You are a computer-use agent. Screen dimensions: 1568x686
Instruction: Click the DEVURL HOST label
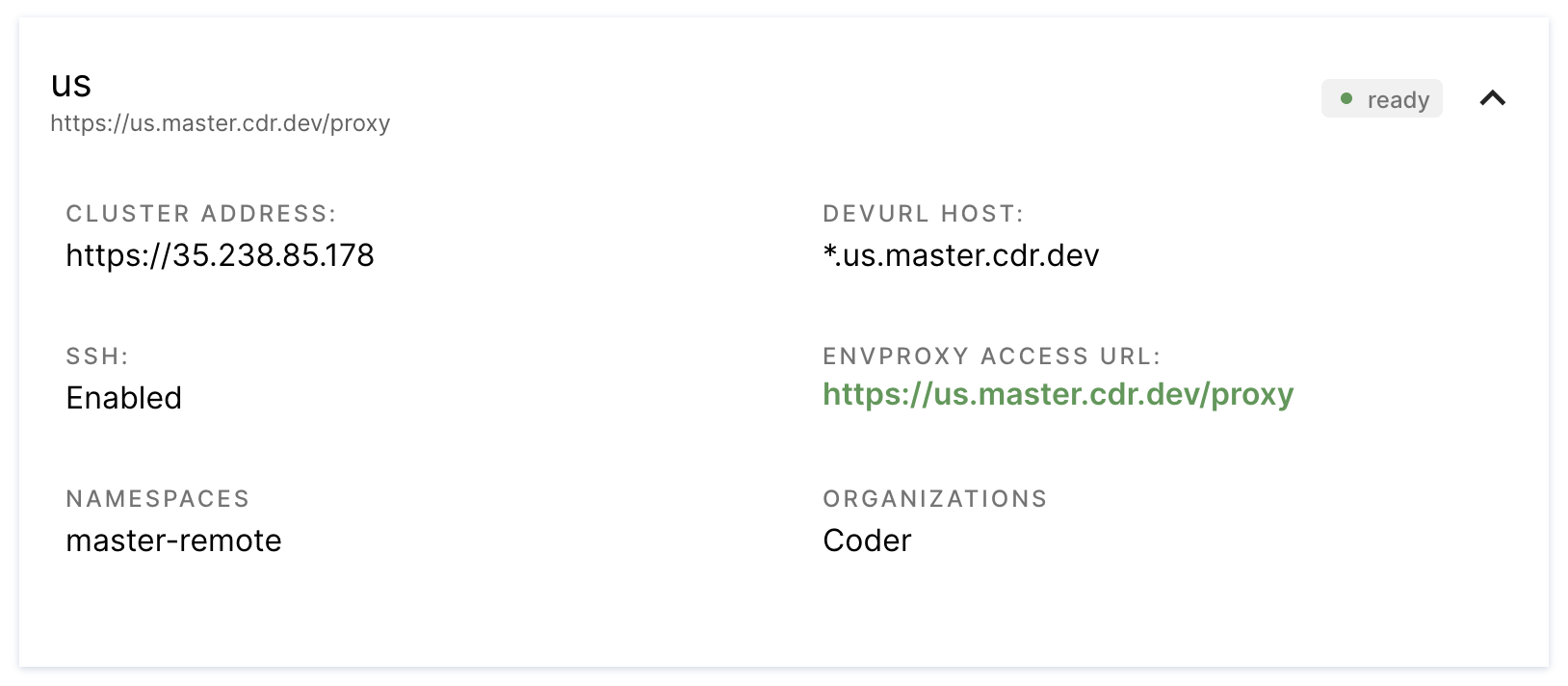[x=923, y=213]
